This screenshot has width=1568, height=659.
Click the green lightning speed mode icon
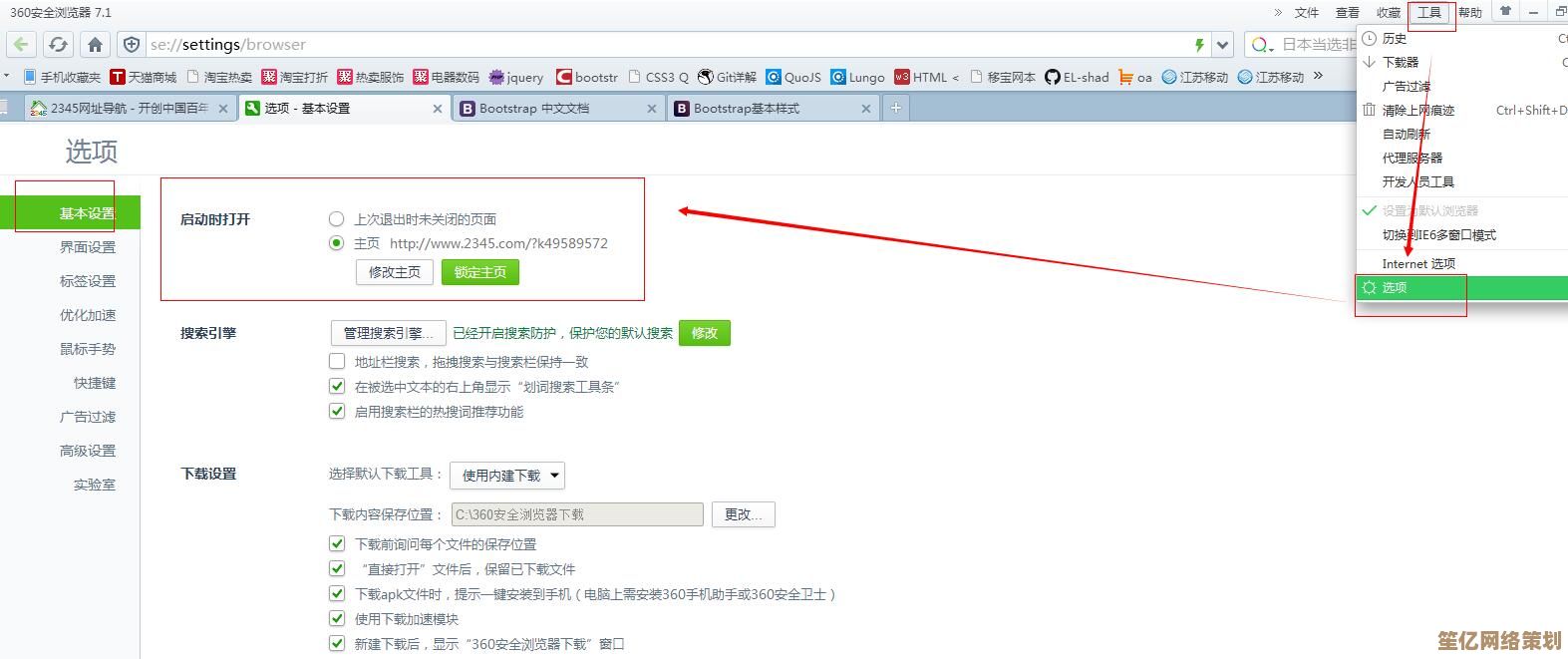[x=1199, y=45]
